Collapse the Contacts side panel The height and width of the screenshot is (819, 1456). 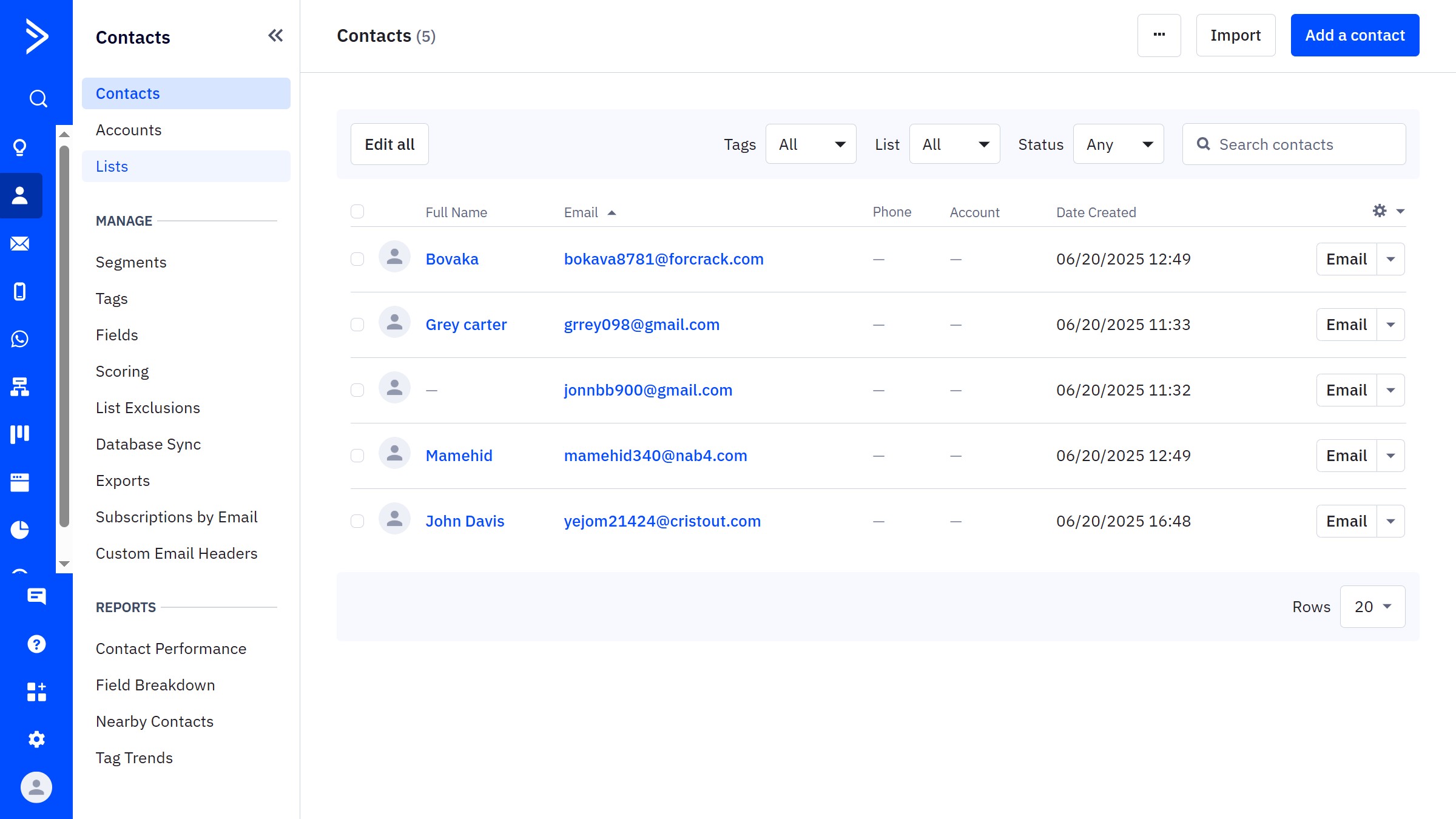click(275, 36)
